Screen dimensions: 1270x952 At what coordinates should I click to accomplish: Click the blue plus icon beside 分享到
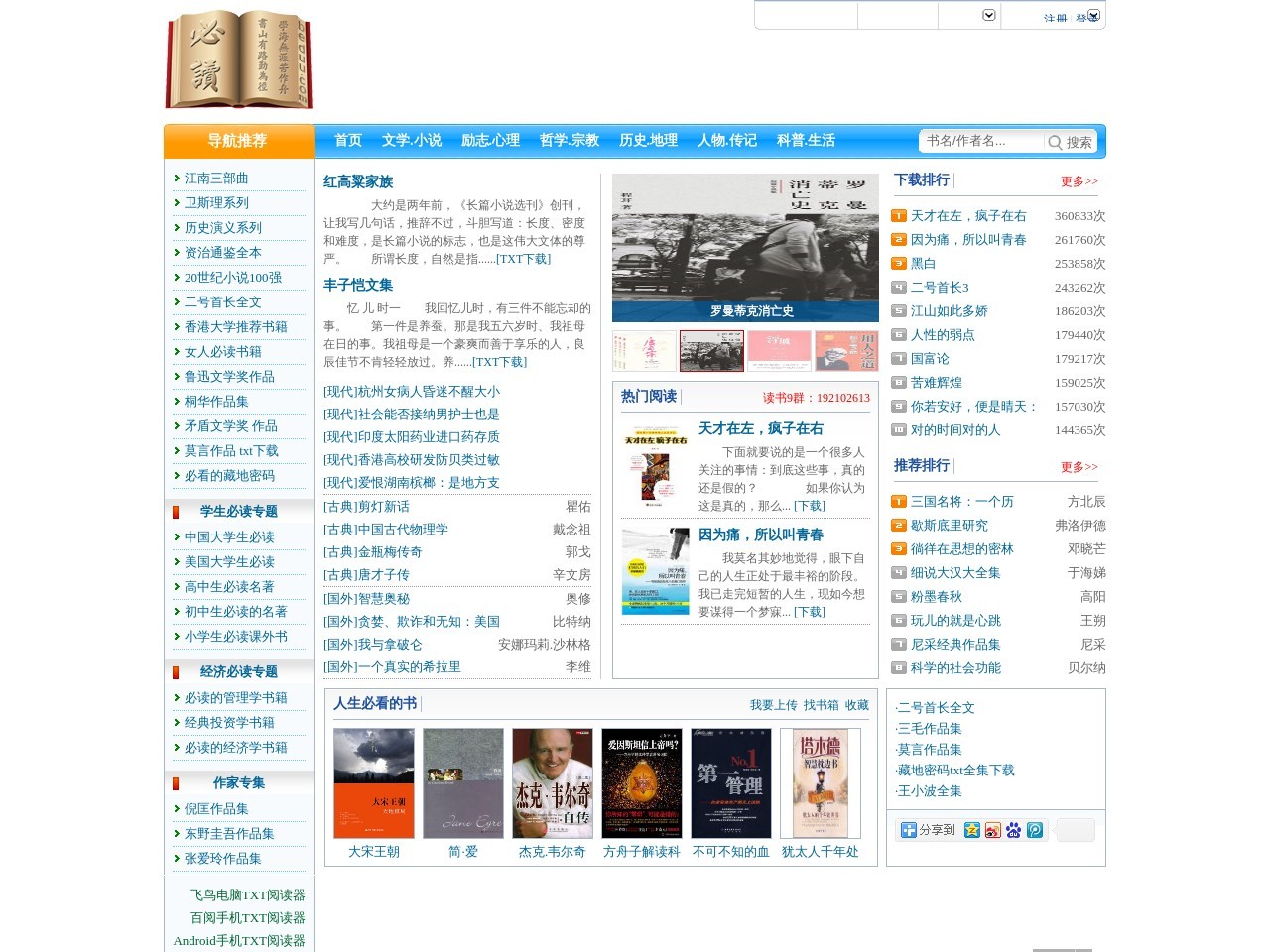[x=908, y=830]
